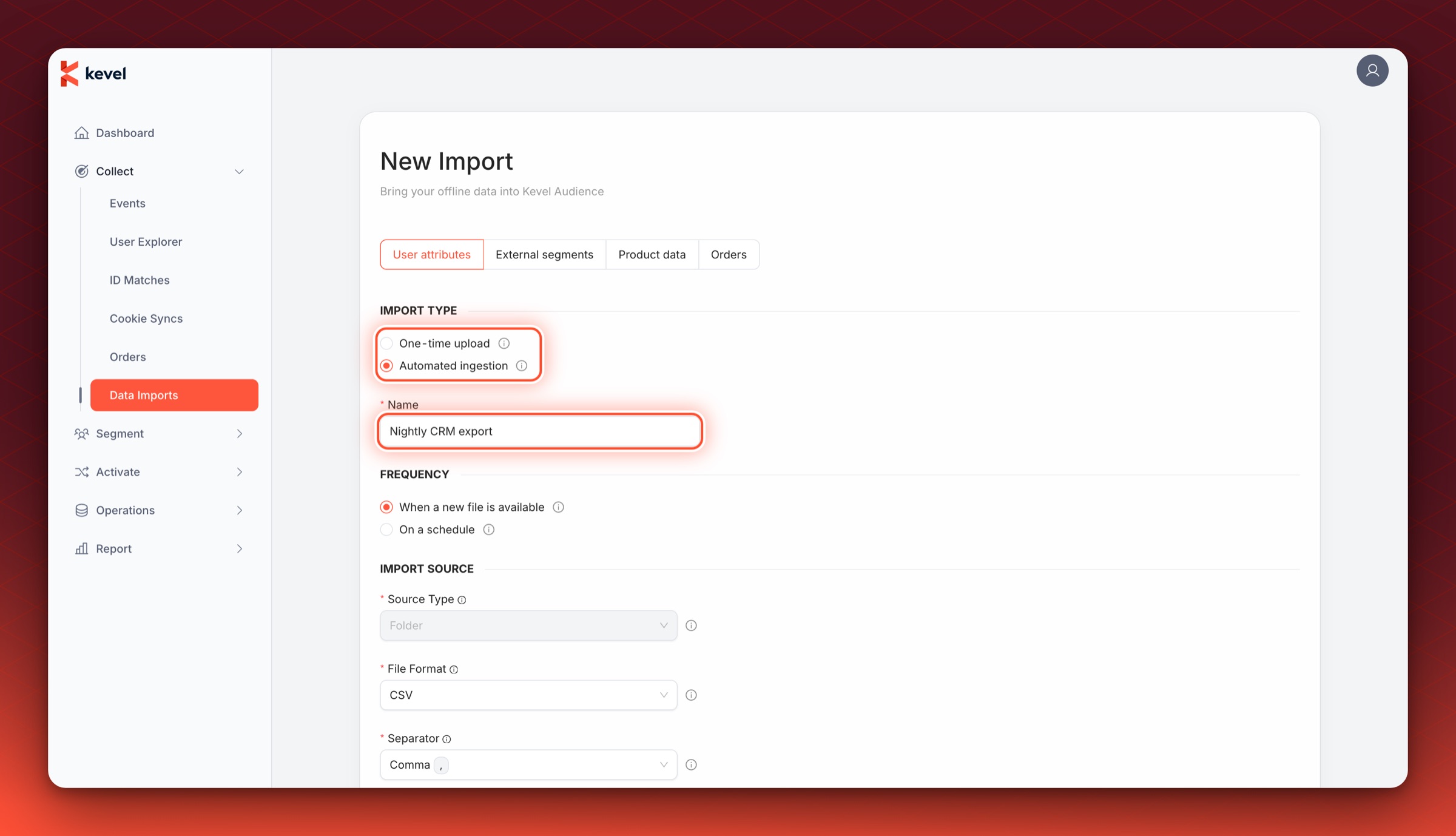The height and width of the screenshot is (836, 1456).
Task: Collapse the Collect section chevron
Action: (239, 172)
